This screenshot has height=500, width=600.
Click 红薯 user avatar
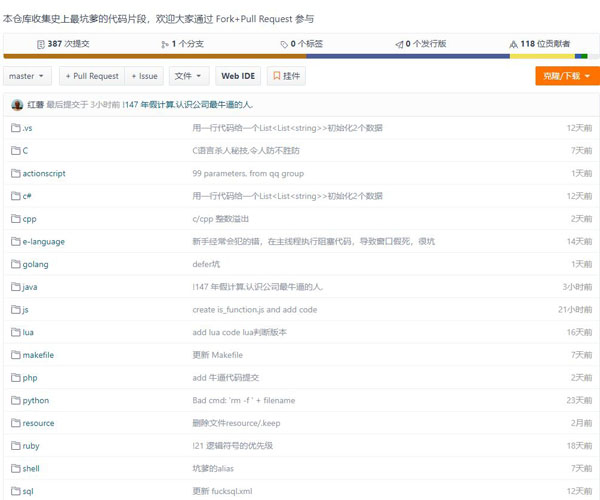17,104
